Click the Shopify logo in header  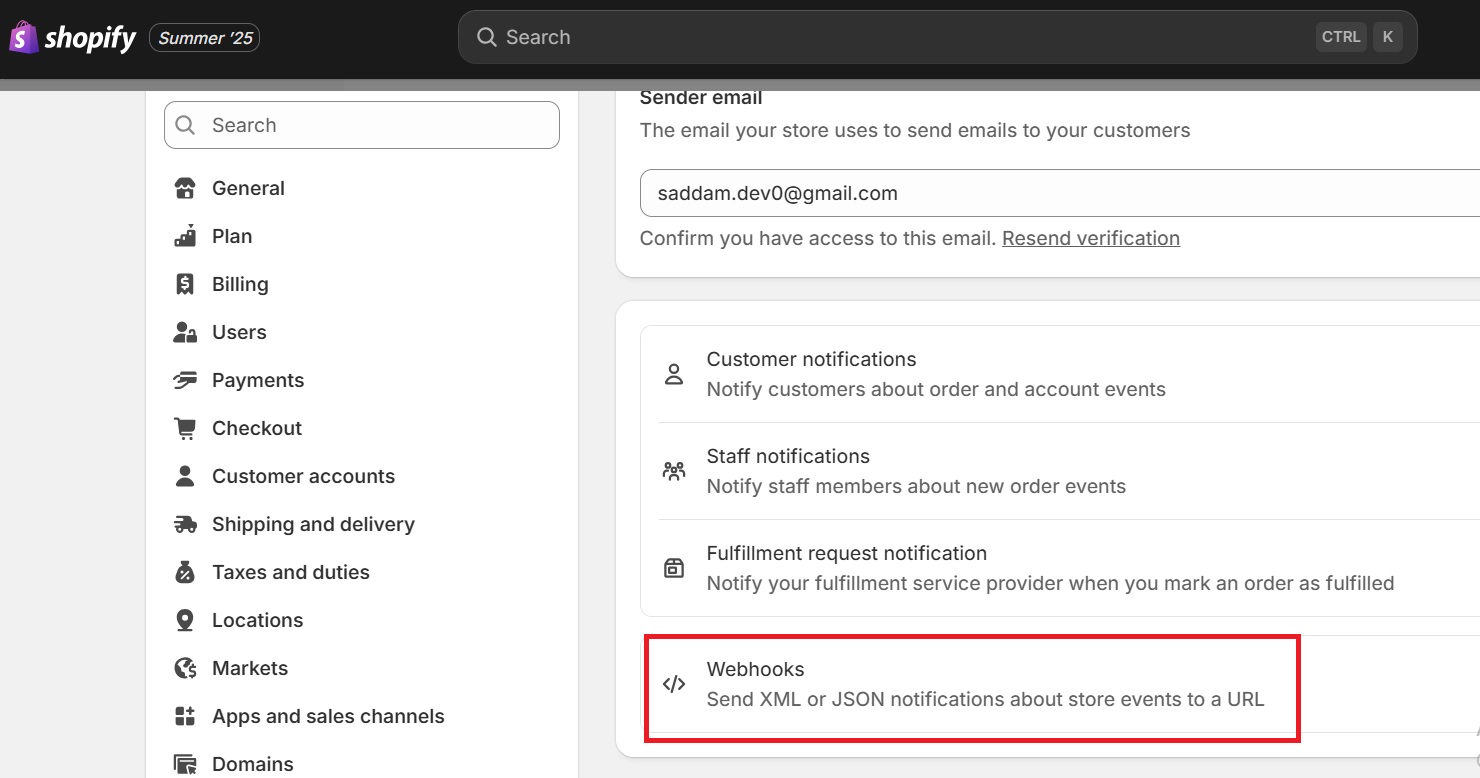point(73,38)
